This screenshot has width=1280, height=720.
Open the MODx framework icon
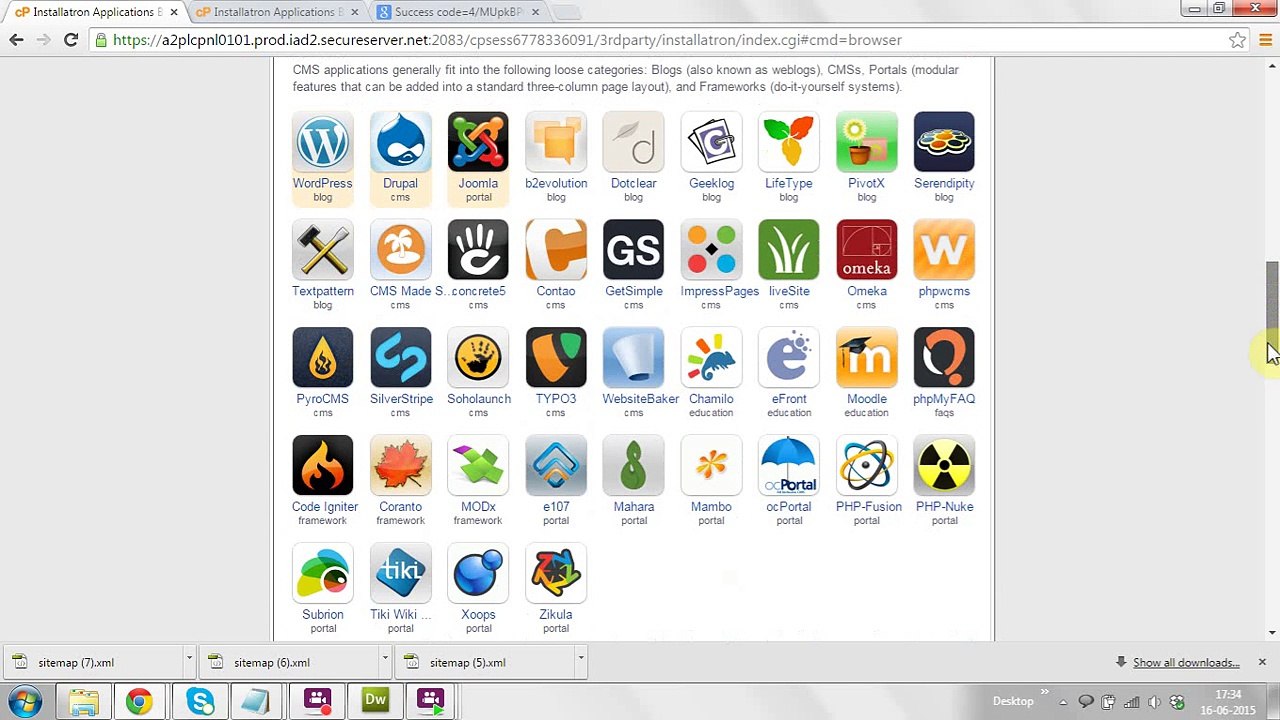click(478, 466)
